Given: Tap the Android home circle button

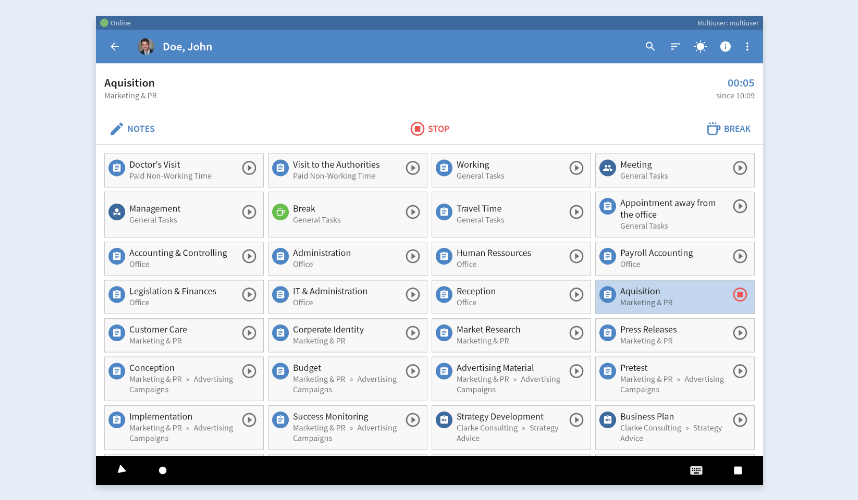Looking at the screenshot, I should (162, 470).
